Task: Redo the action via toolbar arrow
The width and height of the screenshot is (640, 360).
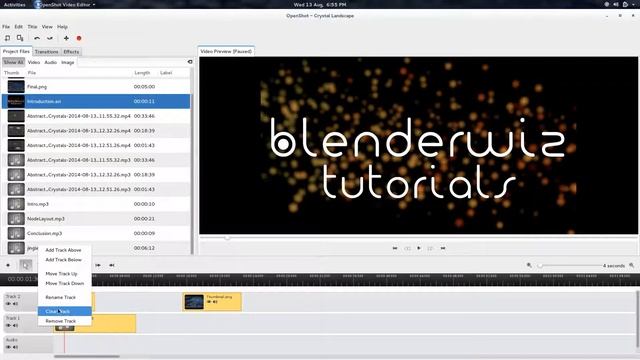Action: pos(50,38)
